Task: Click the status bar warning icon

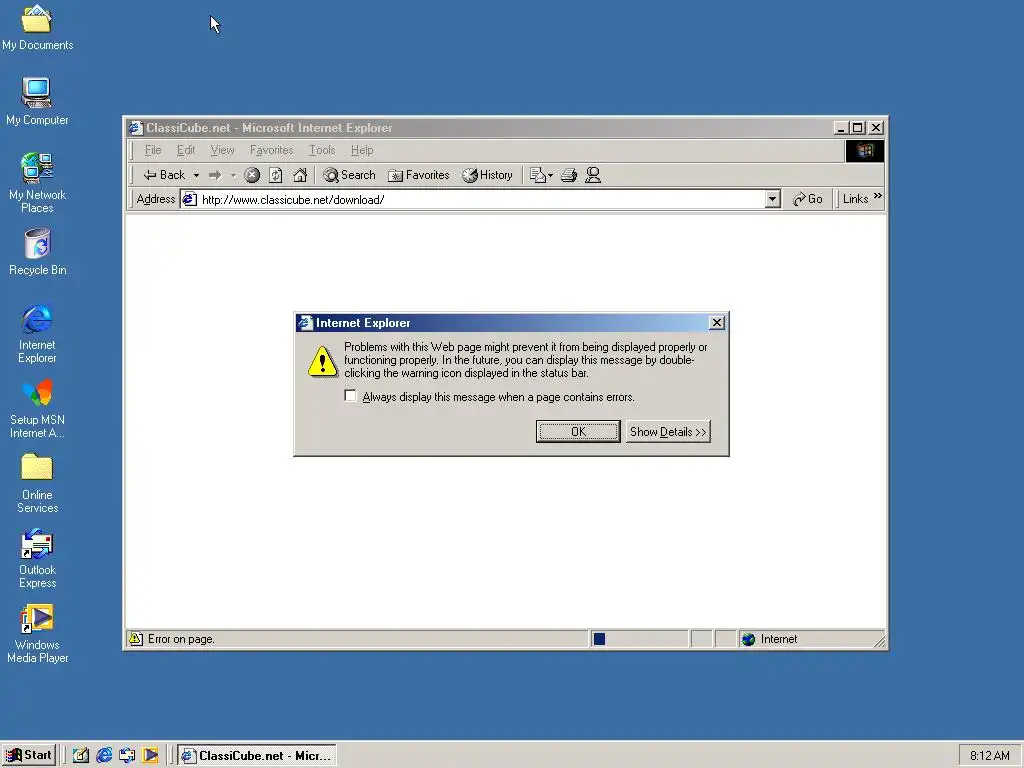Action: pos(135,639)
